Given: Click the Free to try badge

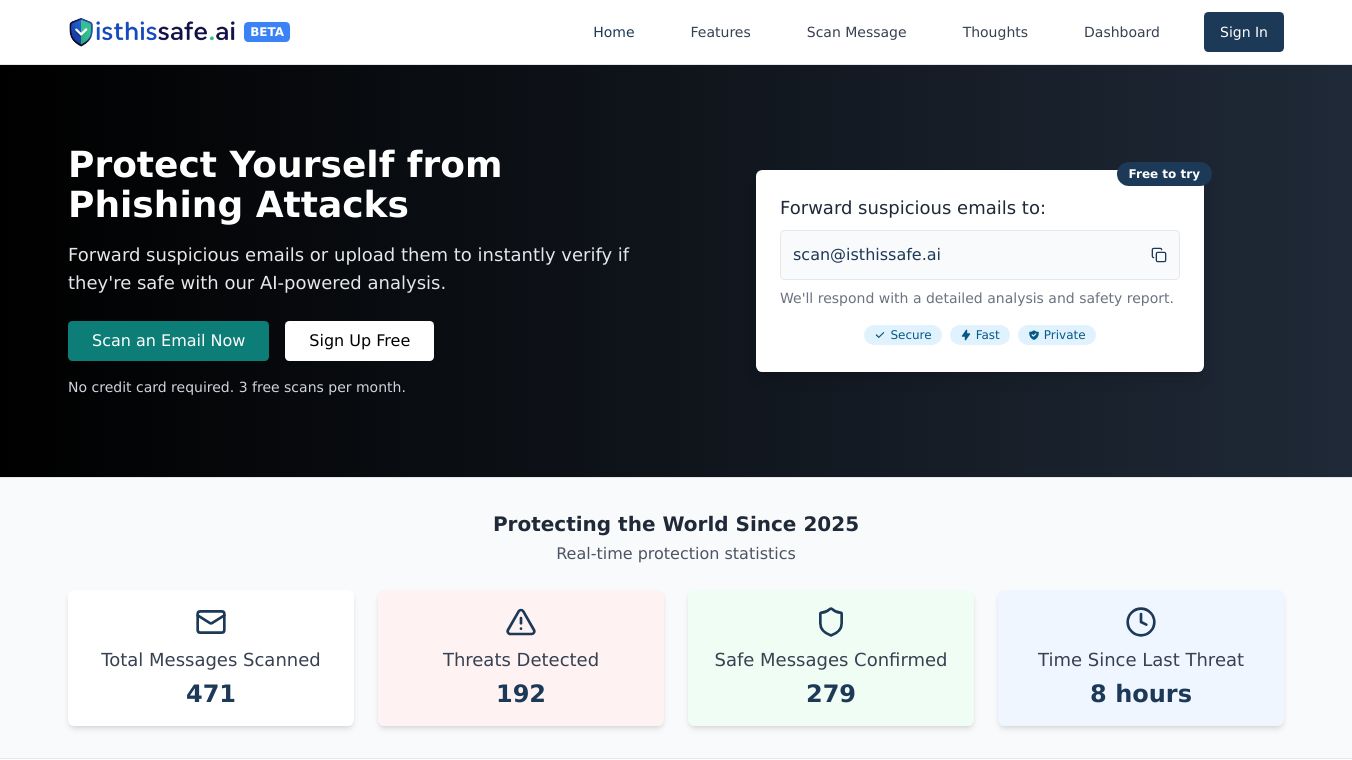Looking at the screenshot, I should [1164, 174].
